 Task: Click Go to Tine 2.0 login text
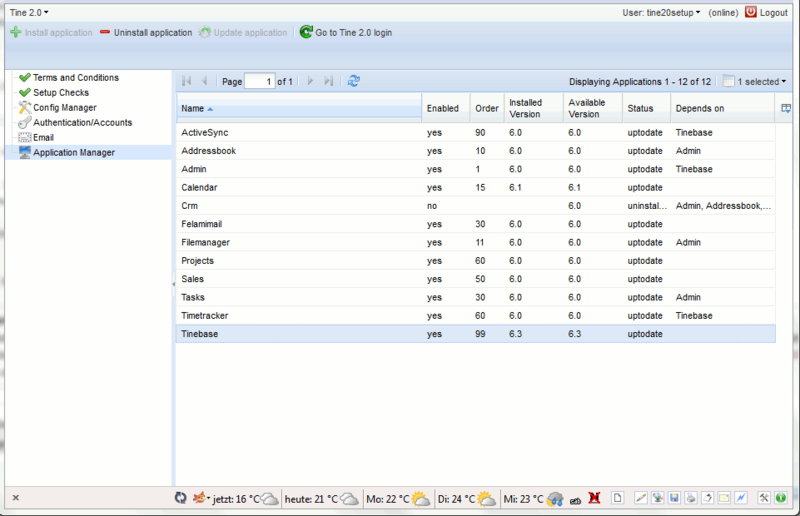point(354,33)
